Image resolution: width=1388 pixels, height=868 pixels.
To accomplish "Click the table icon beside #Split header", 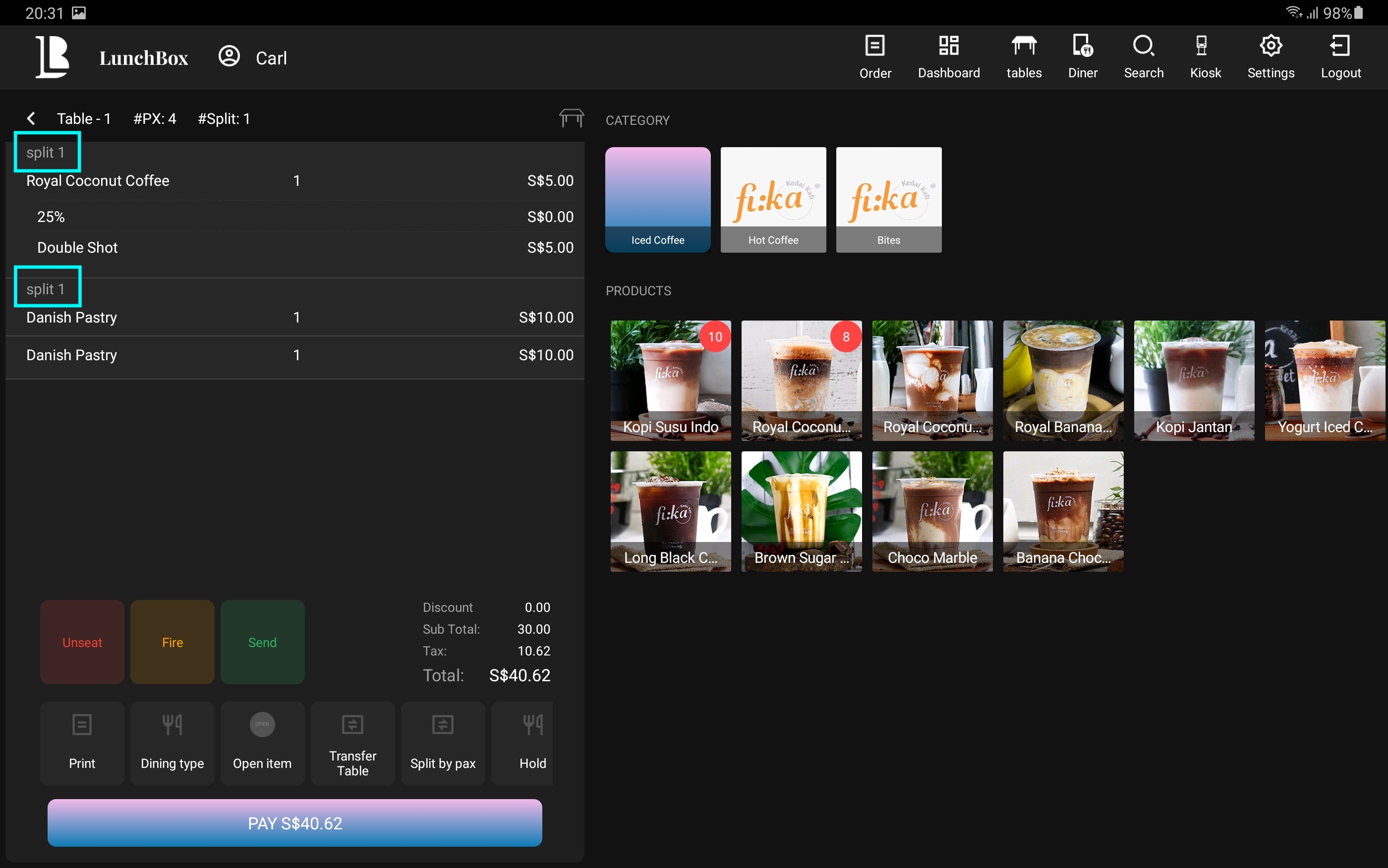I will click(571, 118).
